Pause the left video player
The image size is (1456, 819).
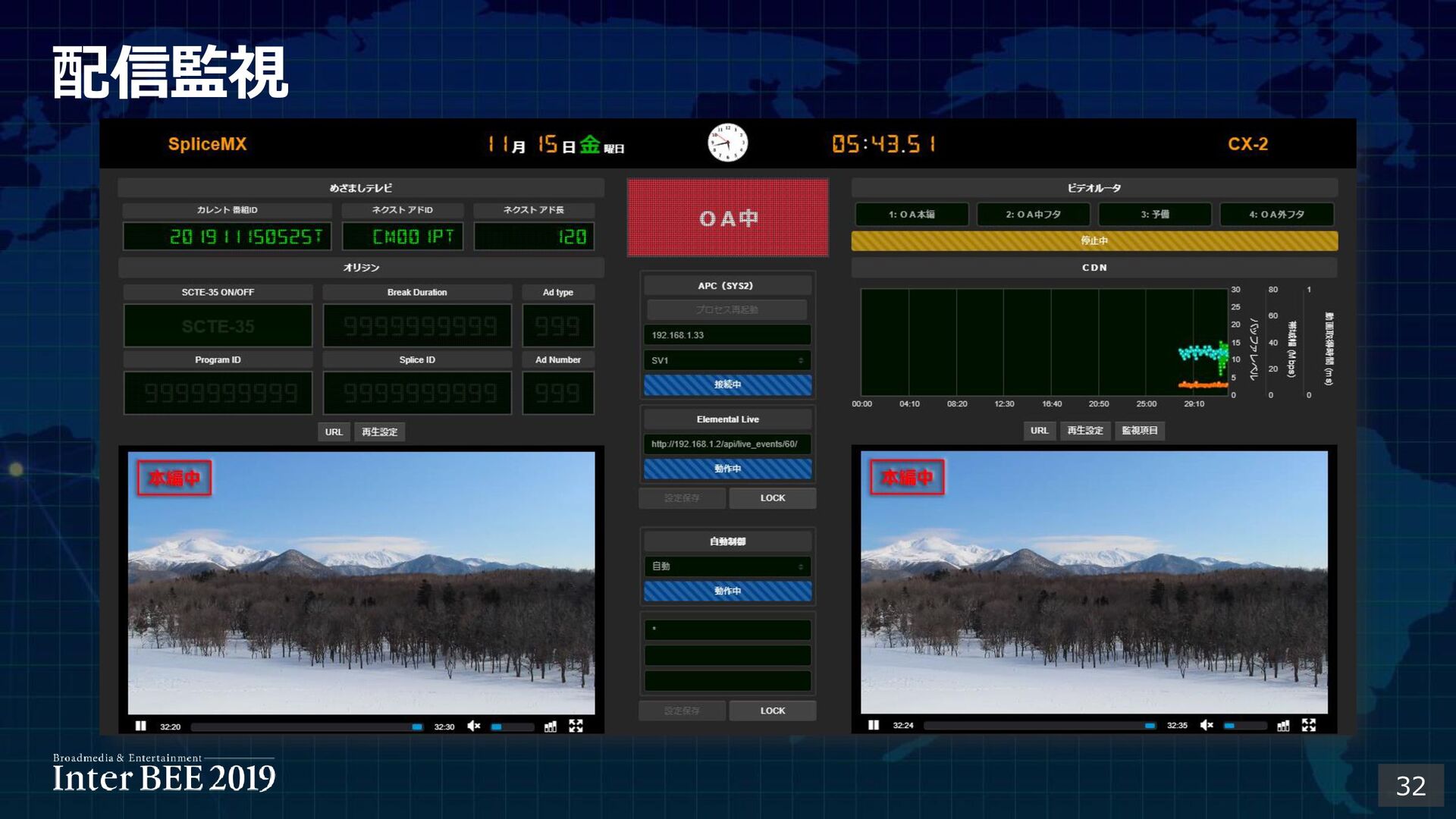[140, 726]
